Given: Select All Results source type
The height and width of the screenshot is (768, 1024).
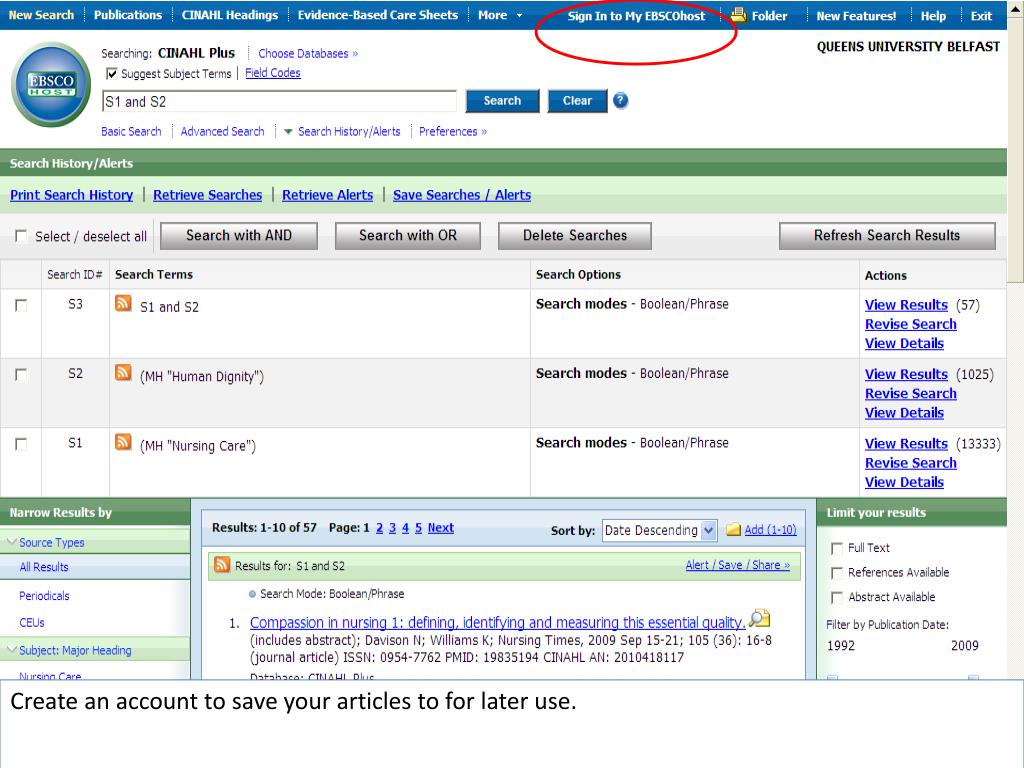Looking at the screenshot, I should (x=44, y=567).
